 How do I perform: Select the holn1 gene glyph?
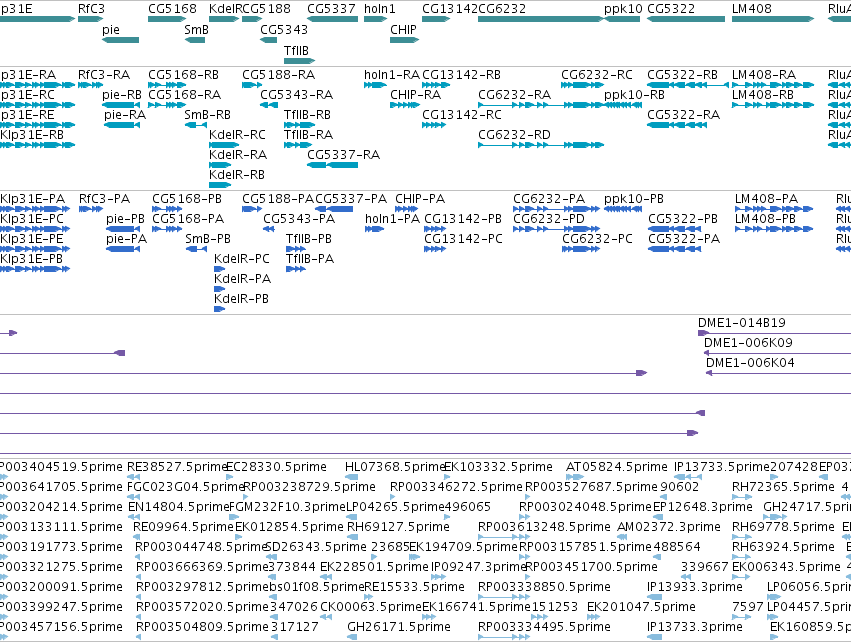tap(376, 19)
